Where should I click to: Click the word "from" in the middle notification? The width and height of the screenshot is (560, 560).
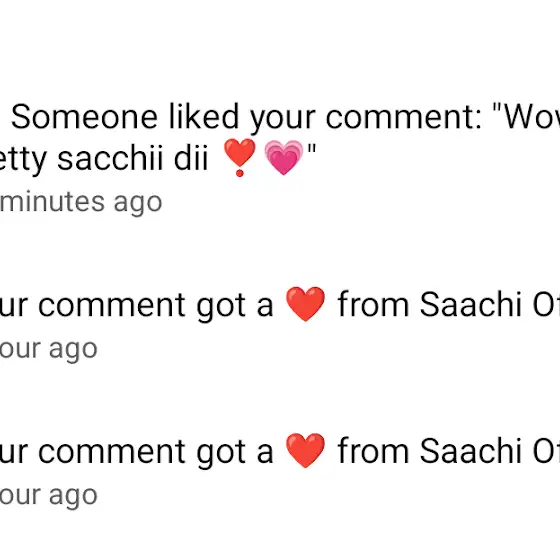(373, 304)
